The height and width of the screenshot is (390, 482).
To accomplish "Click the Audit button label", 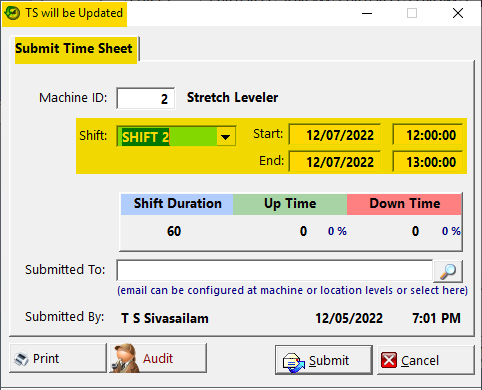I will pos(158,359).
